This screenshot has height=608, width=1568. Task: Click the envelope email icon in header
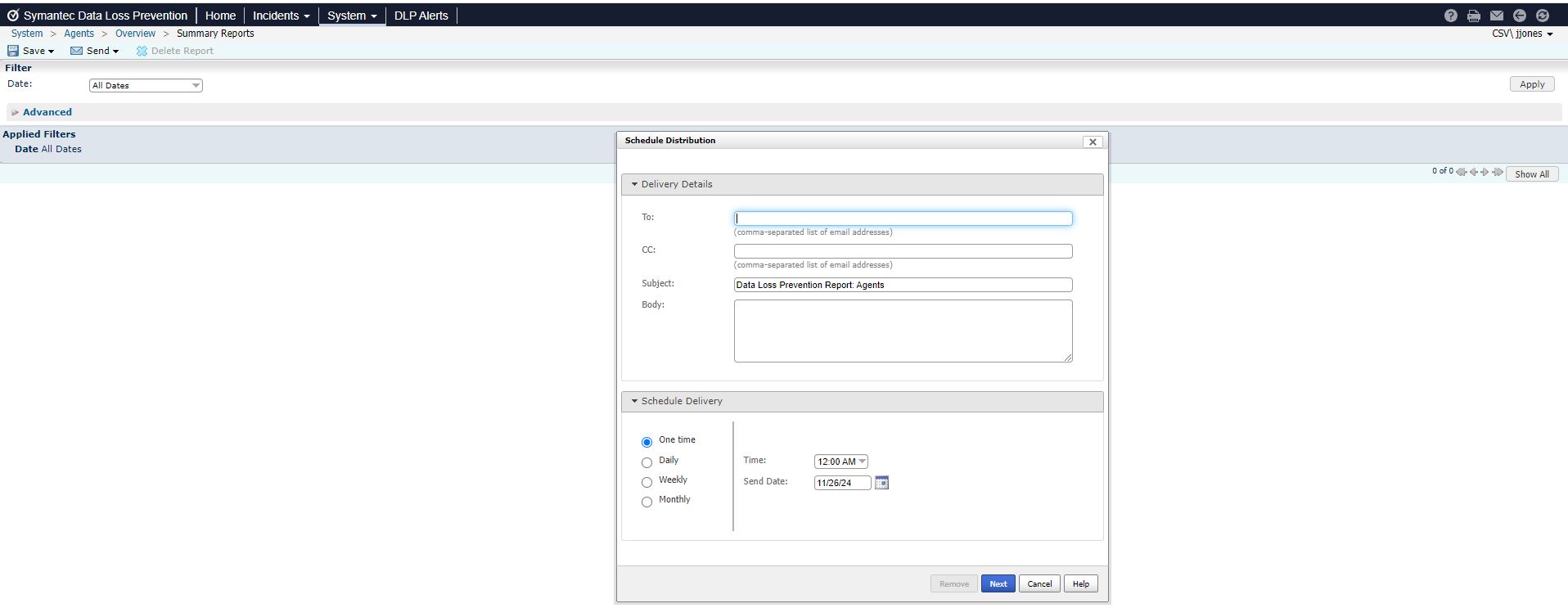pyautogui.click(x=1496, y=16)
